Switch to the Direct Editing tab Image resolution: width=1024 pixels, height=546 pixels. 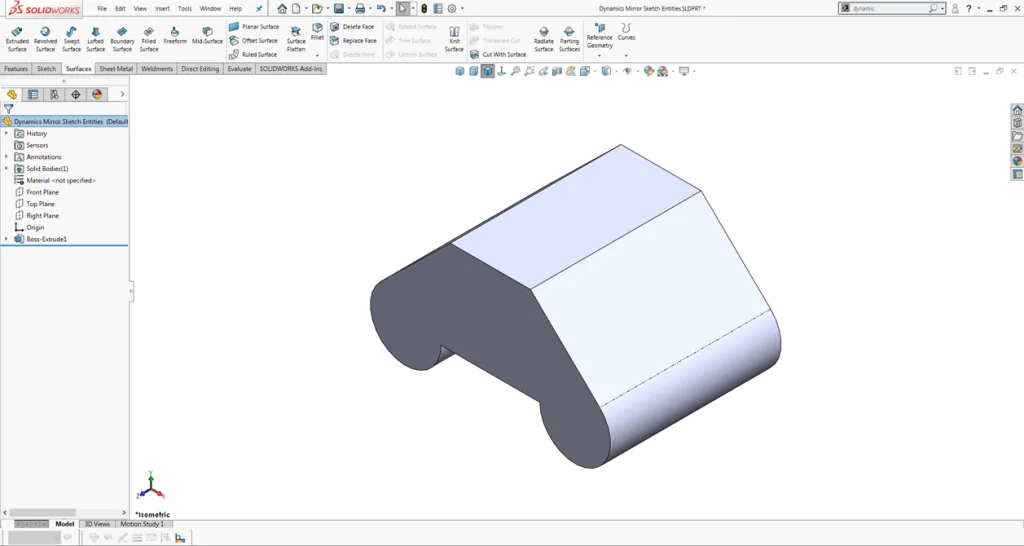pyautogui.click(x=200, y=69)
